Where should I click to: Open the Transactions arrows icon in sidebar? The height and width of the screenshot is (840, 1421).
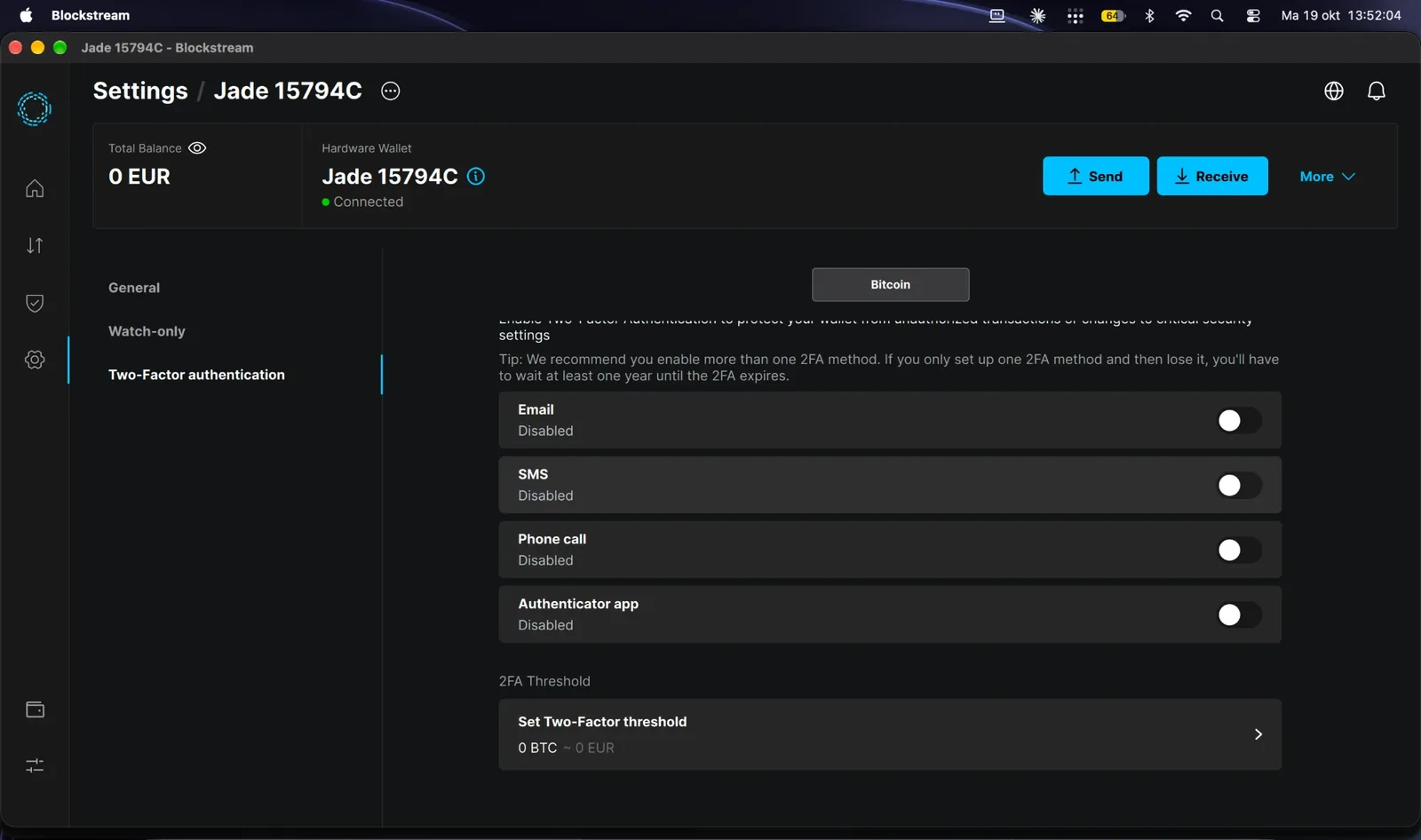point(35,246)
